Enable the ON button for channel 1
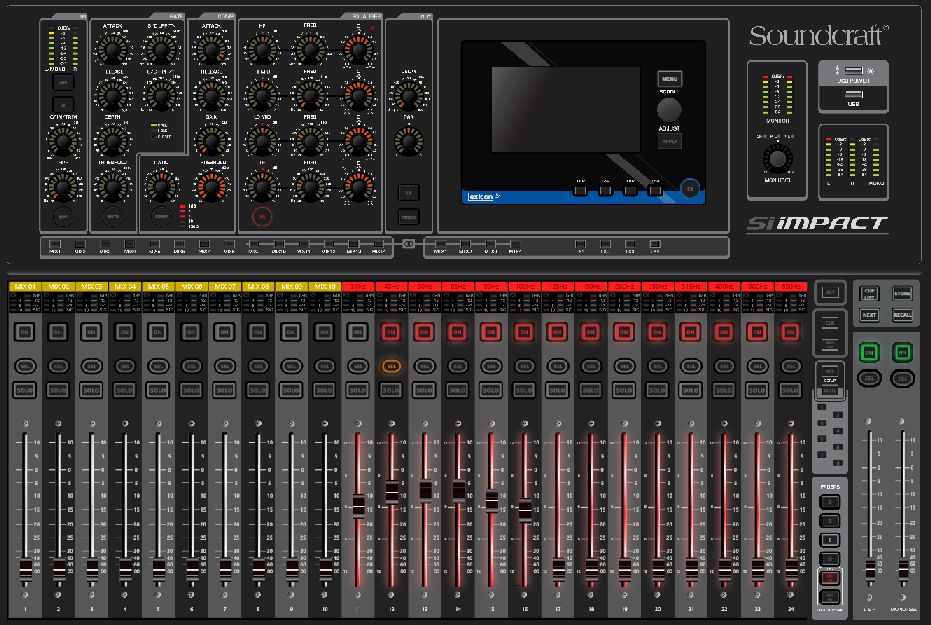Viewport: 931px width, 625px height. (24, 332)
